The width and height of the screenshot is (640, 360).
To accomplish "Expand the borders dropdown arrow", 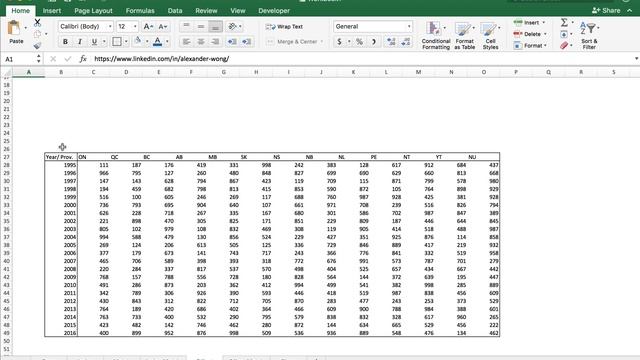I will tap(126, 42).
